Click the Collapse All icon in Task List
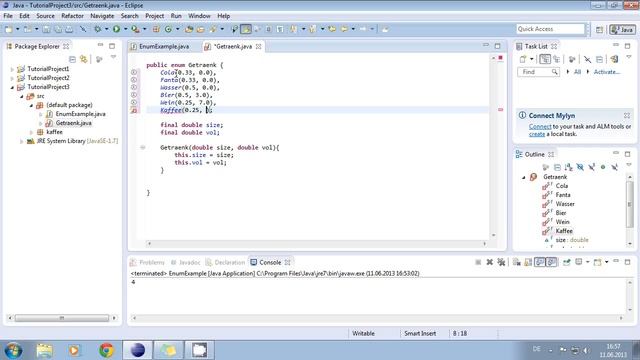The height and width of the screenshot is (360, 640). (599, 59)
